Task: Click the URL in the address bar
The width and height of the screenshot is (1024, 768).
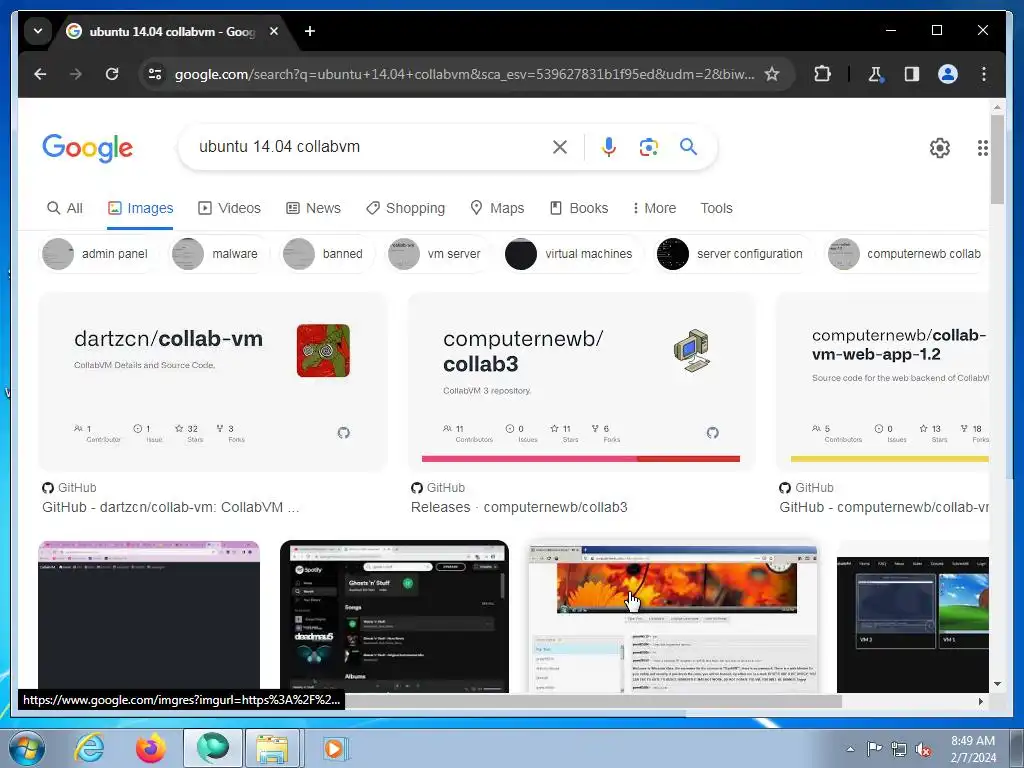Action: 464,74
